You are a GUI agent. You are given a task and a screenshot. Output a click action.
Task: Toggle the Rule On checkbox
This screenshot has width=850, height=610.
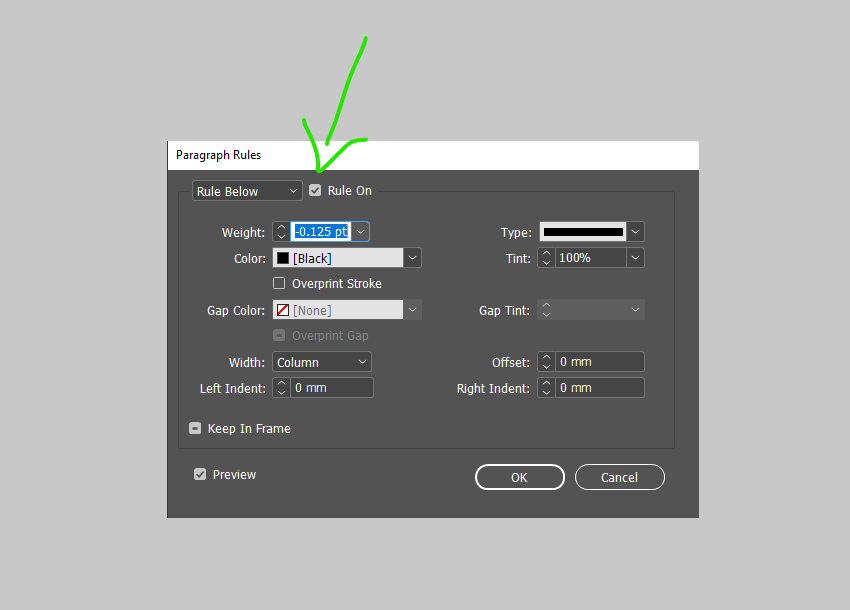click(315, 190)
